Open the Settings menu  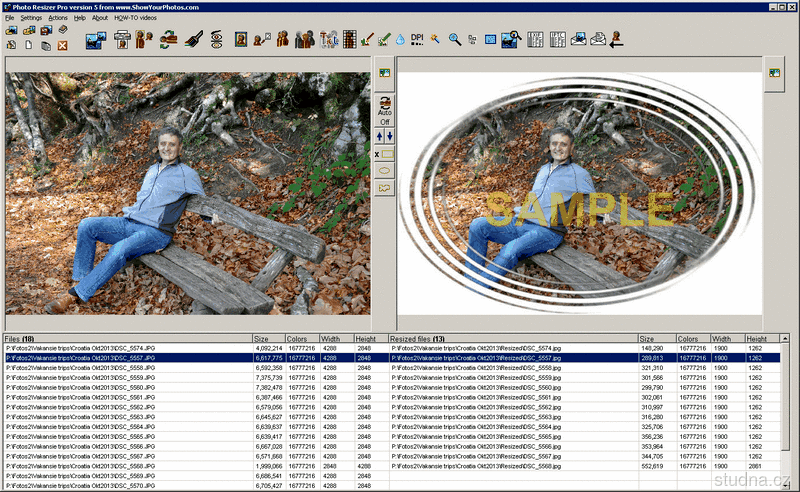pyautogui.click(x=31, y=18)
